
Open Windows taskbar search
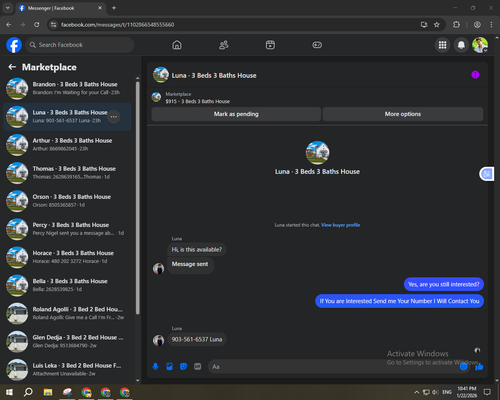pos(28,392)
